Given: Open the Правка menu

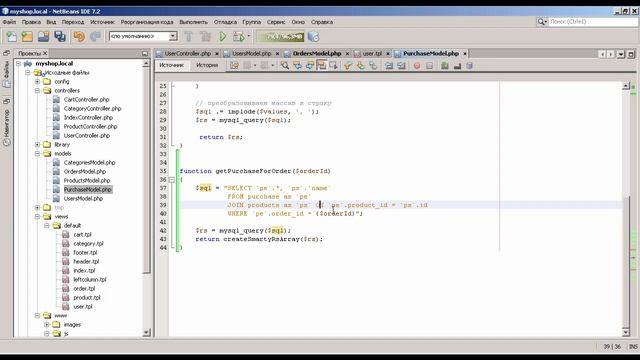Looking at the screenshot, I should pyautogui.click(x=31, y=22).
